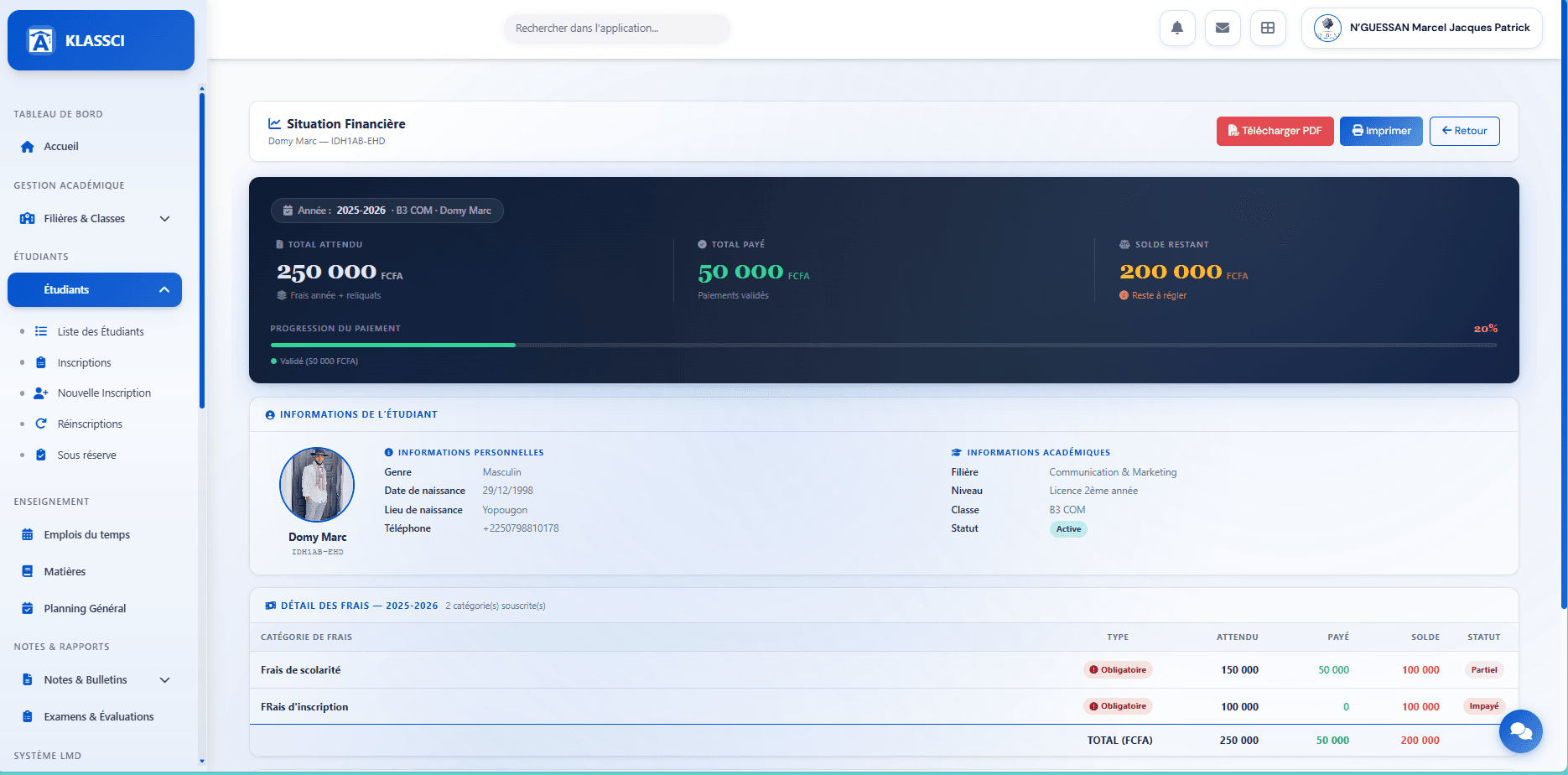Click the Partiel status badge

[x=1484, y=670]
